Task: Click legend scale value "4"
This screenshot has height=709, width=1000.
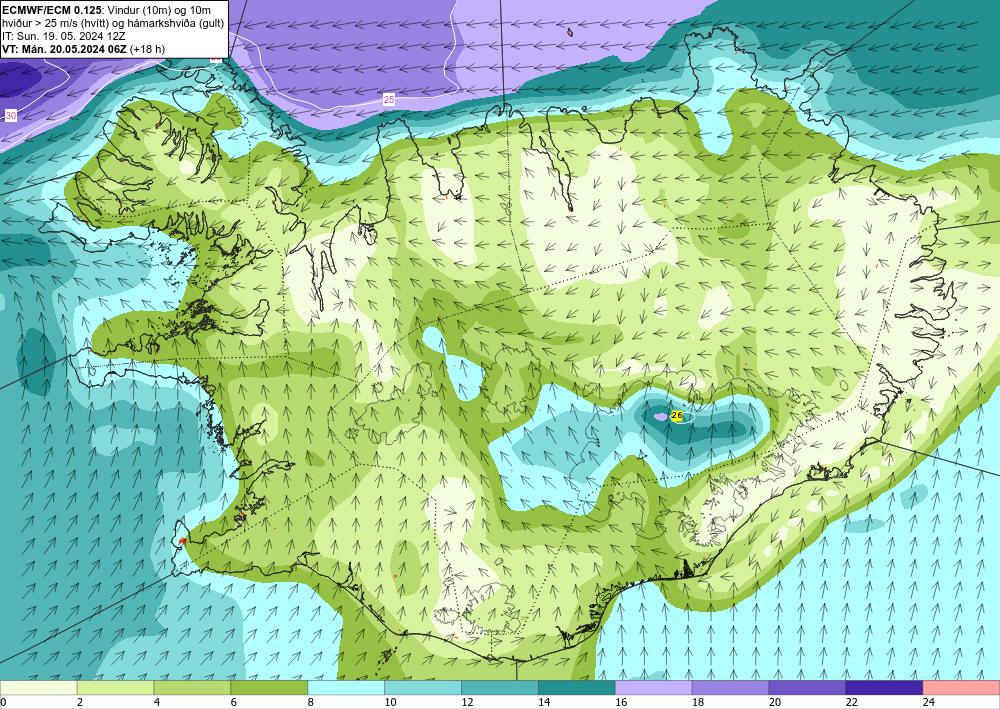Action: [157, 702]
